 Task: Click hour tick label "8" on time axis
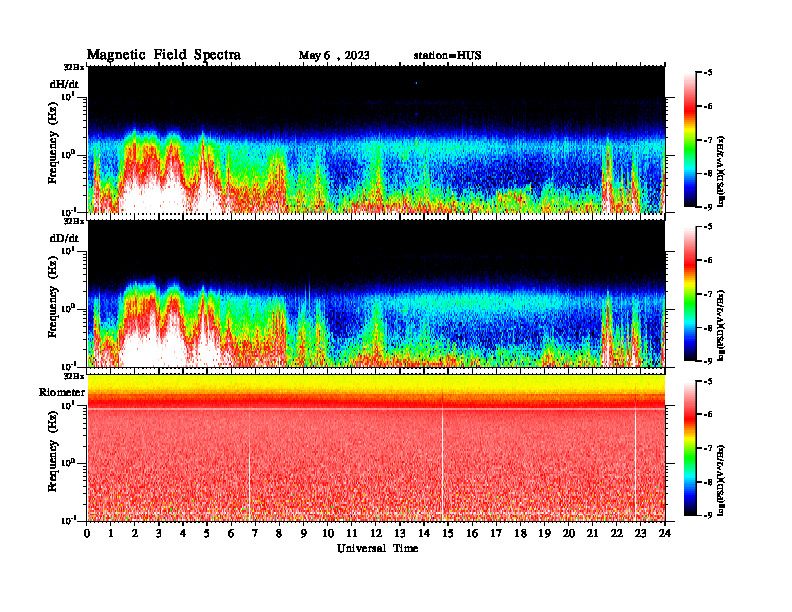pyautogui.click(x=279, y=533)
